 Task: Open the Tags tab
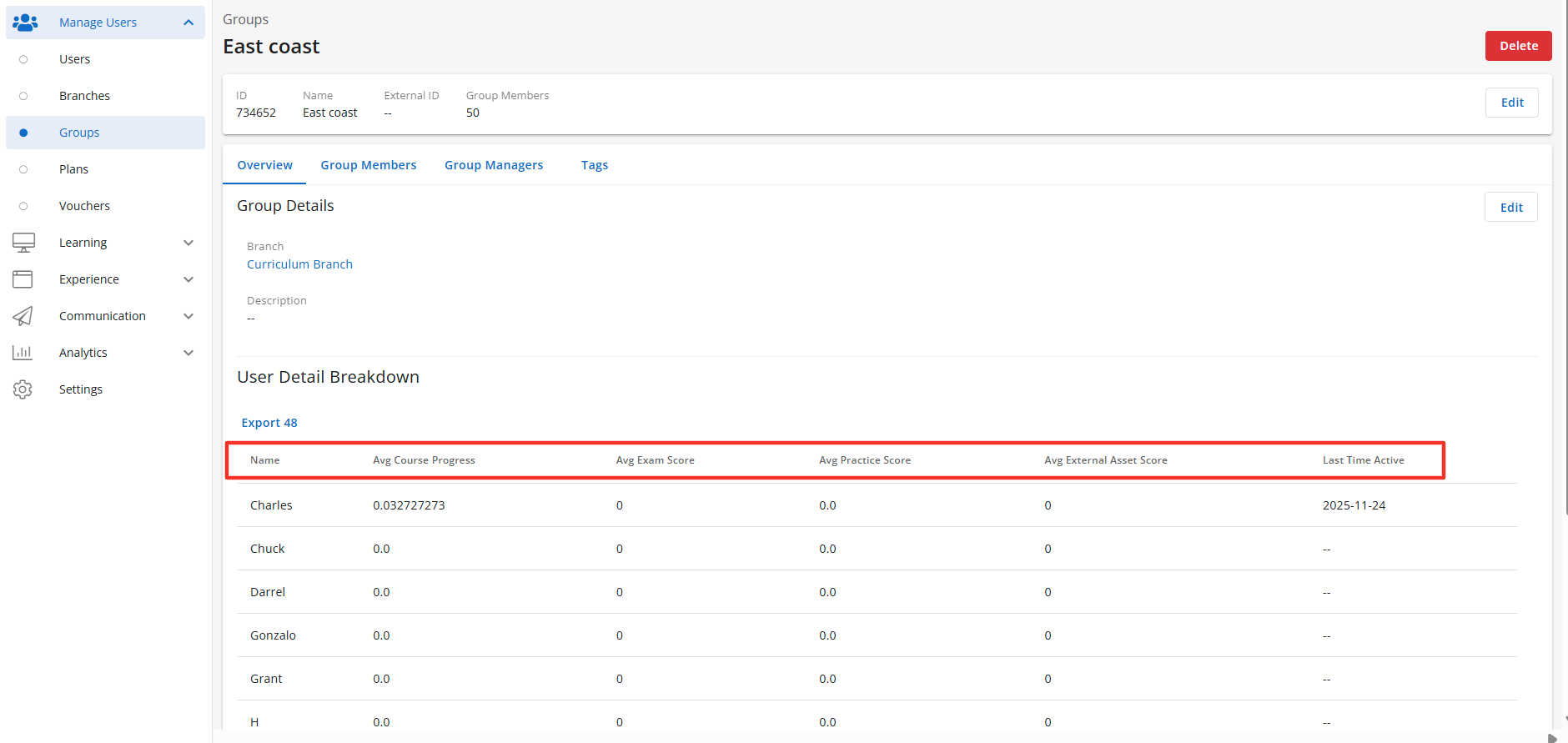595,165
